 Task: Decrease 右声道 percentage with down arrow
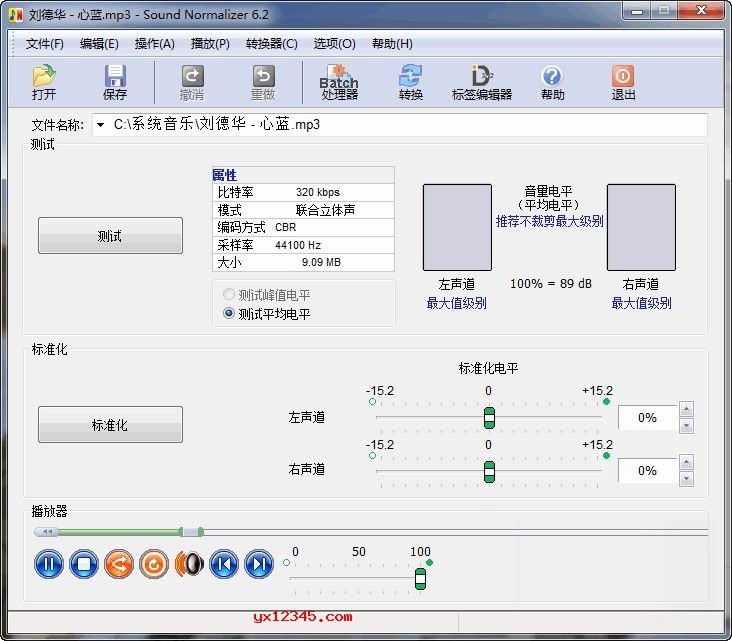coord(686,478)
